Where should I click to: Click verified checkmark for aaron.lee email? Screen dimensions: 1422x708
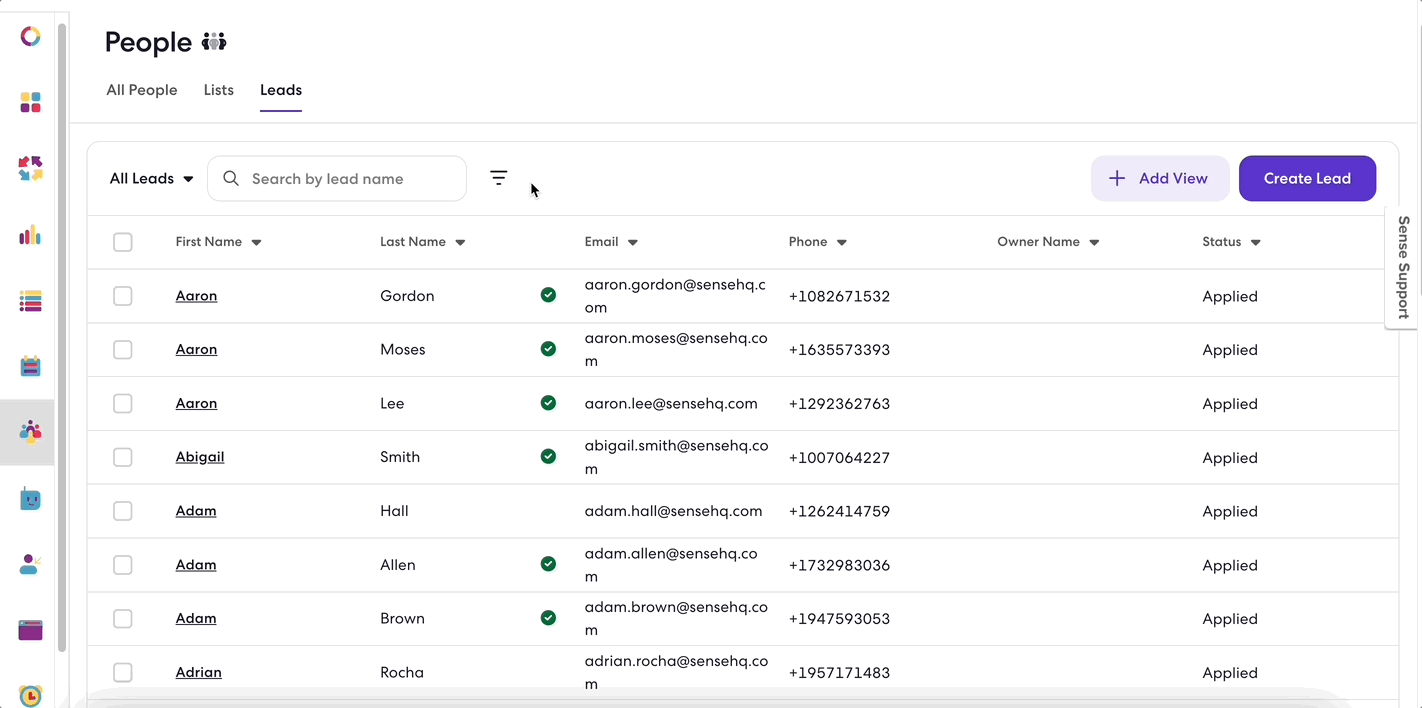(548, 403)
